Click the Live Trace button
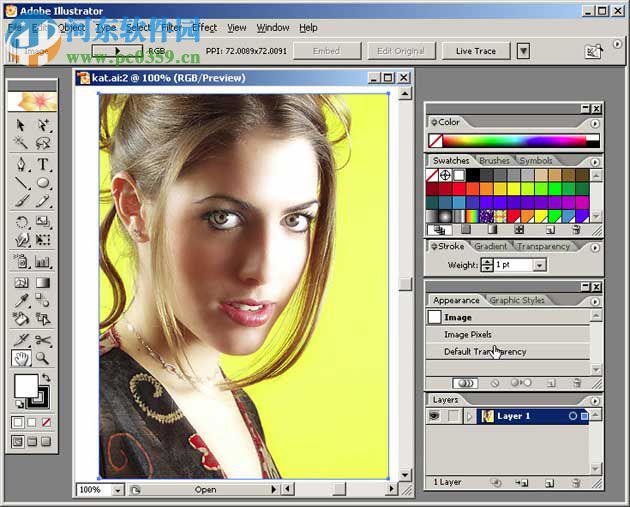 pos(476,51)
